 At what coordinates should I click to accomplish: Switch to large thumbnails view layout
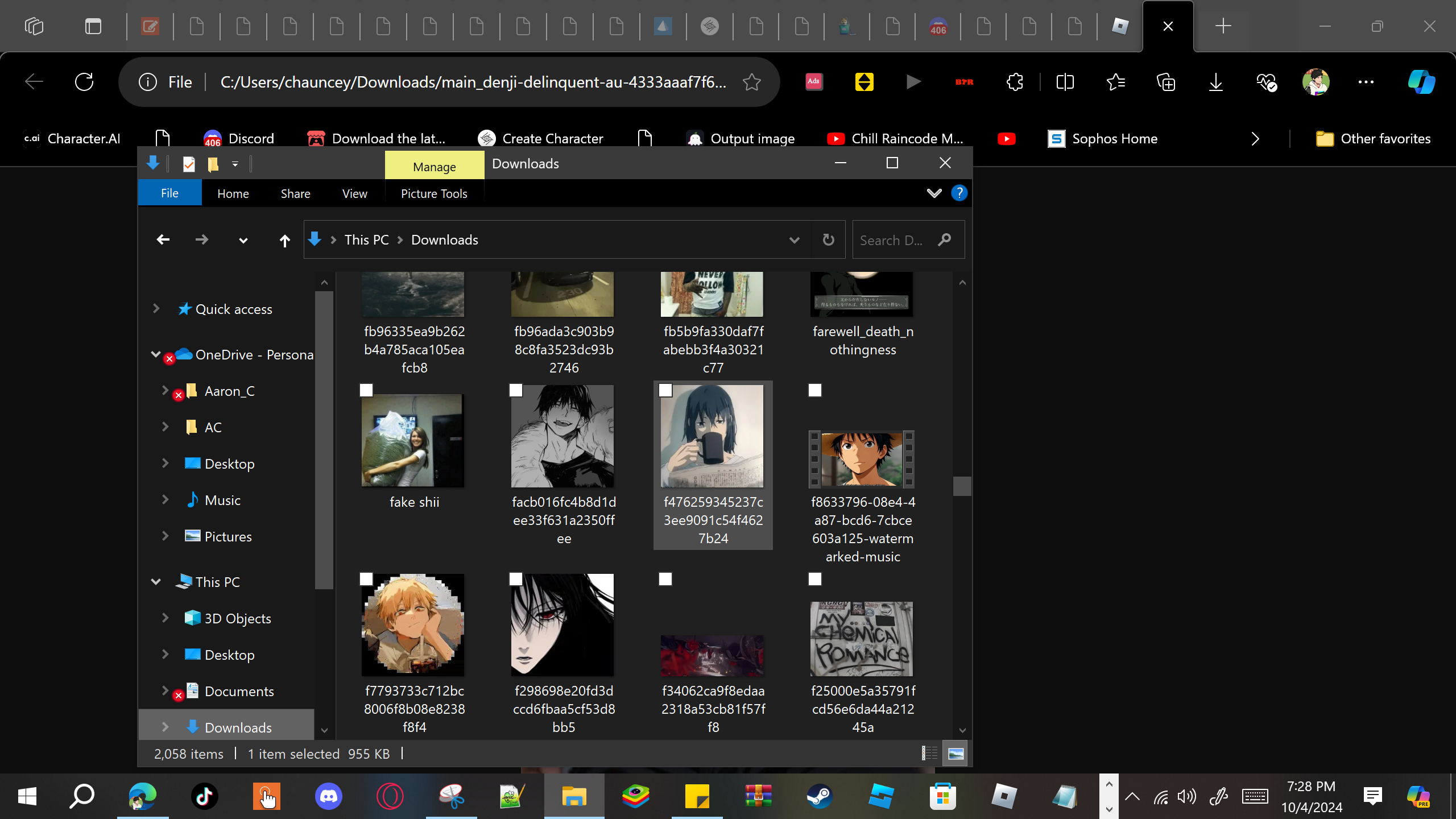[955, 754]
